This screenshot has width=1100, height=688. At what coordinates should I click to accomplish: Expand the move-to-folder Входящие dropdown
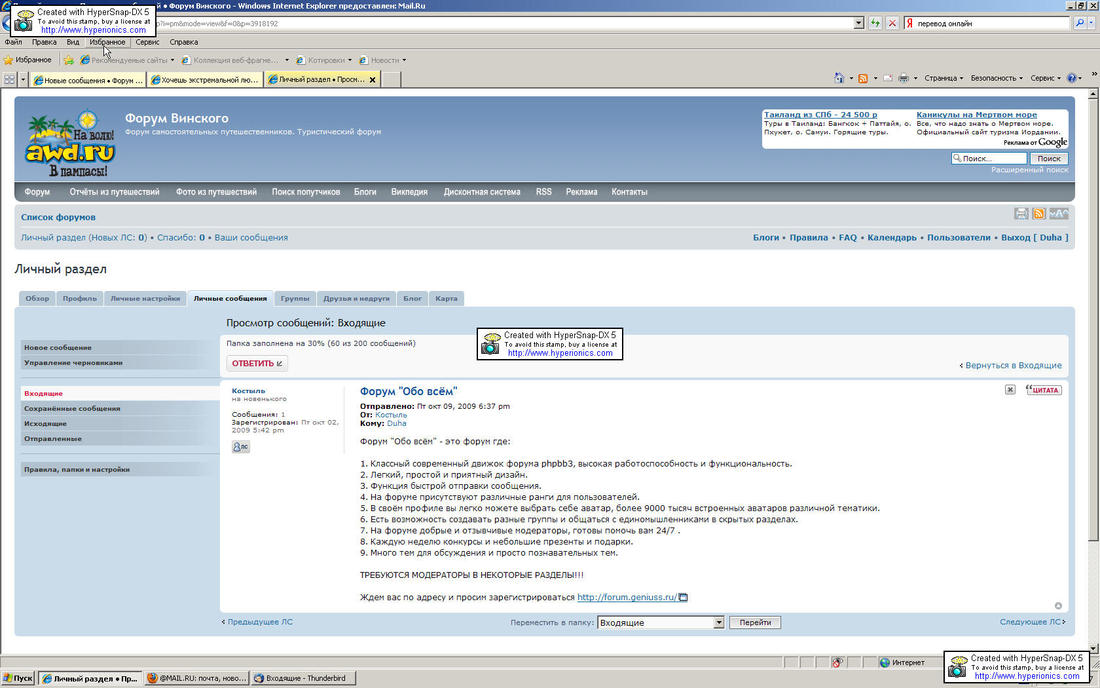coord(718,623)
